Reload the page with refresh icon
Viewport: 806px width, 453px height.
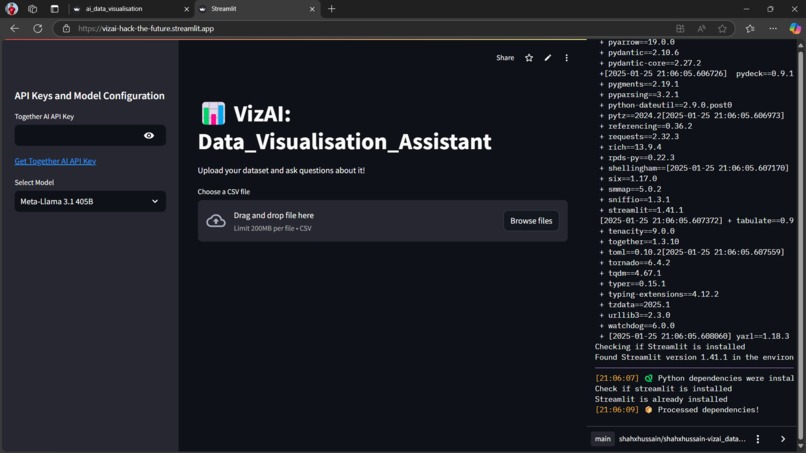click(x=38, y=28)
